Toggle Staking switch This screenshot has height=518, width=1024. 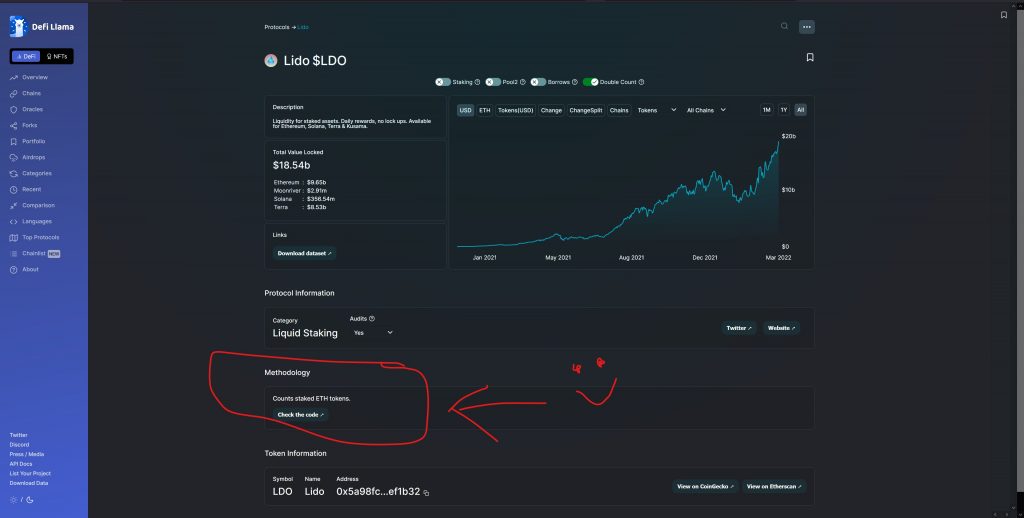443,82
